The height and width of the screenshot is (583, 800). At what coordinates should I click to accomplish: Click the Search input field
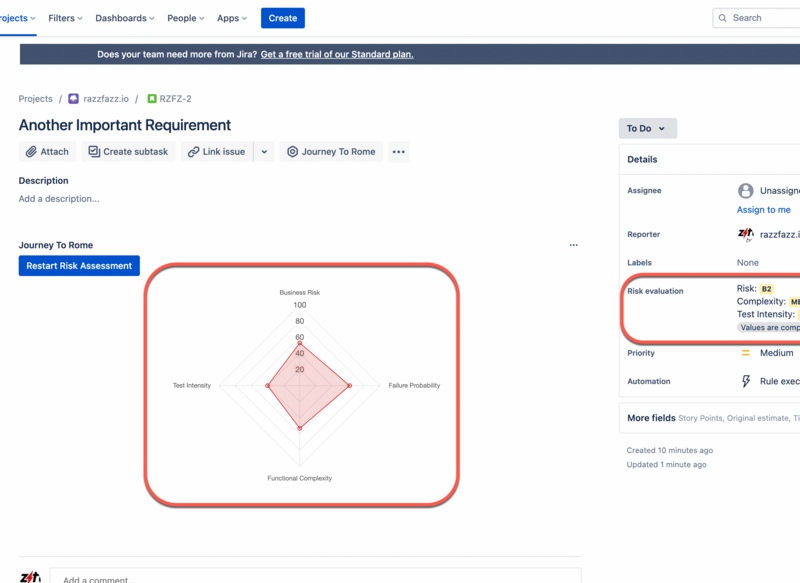(x=760, y=18)
